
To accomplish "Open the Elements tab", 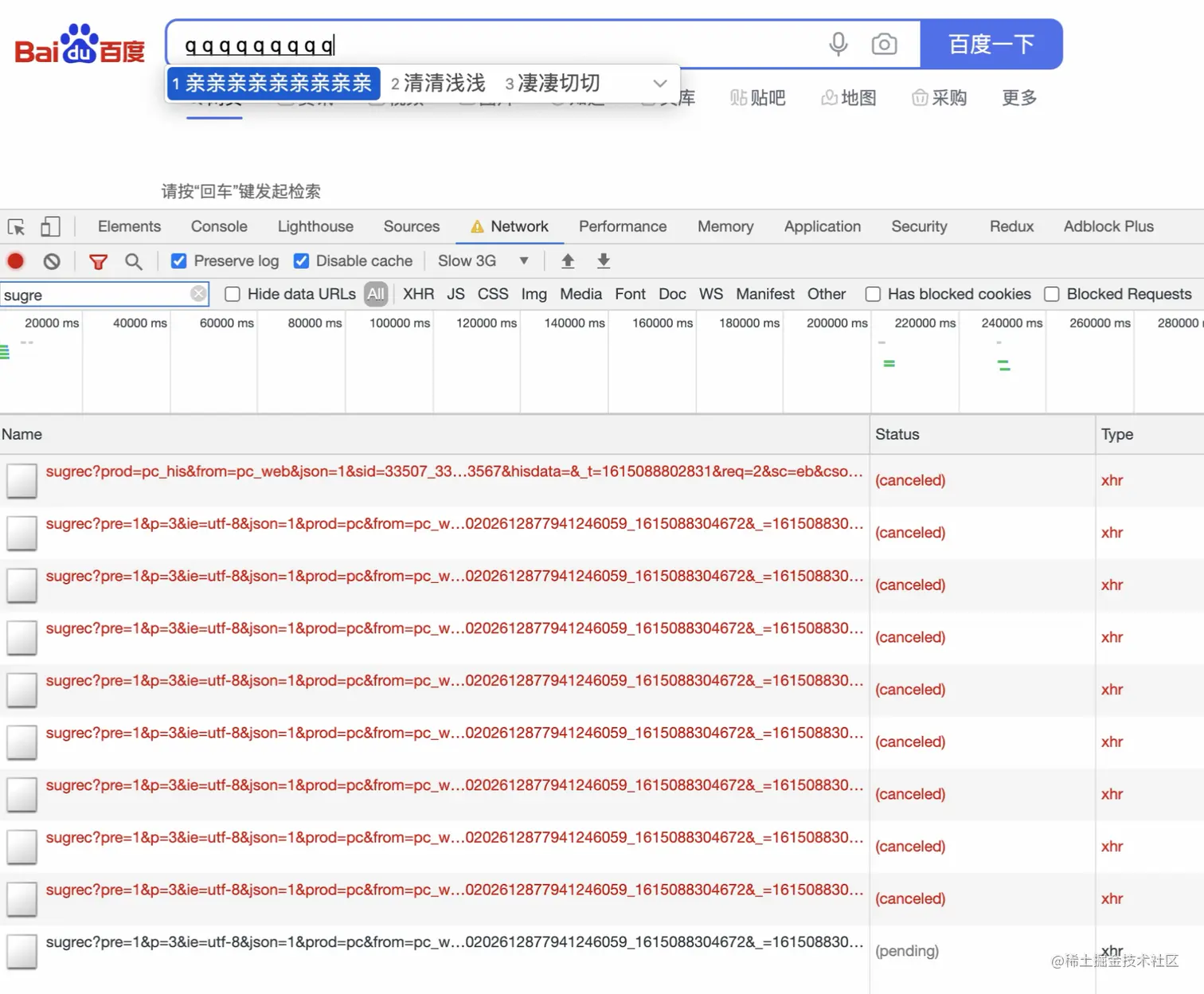I will tap(129, 226).
